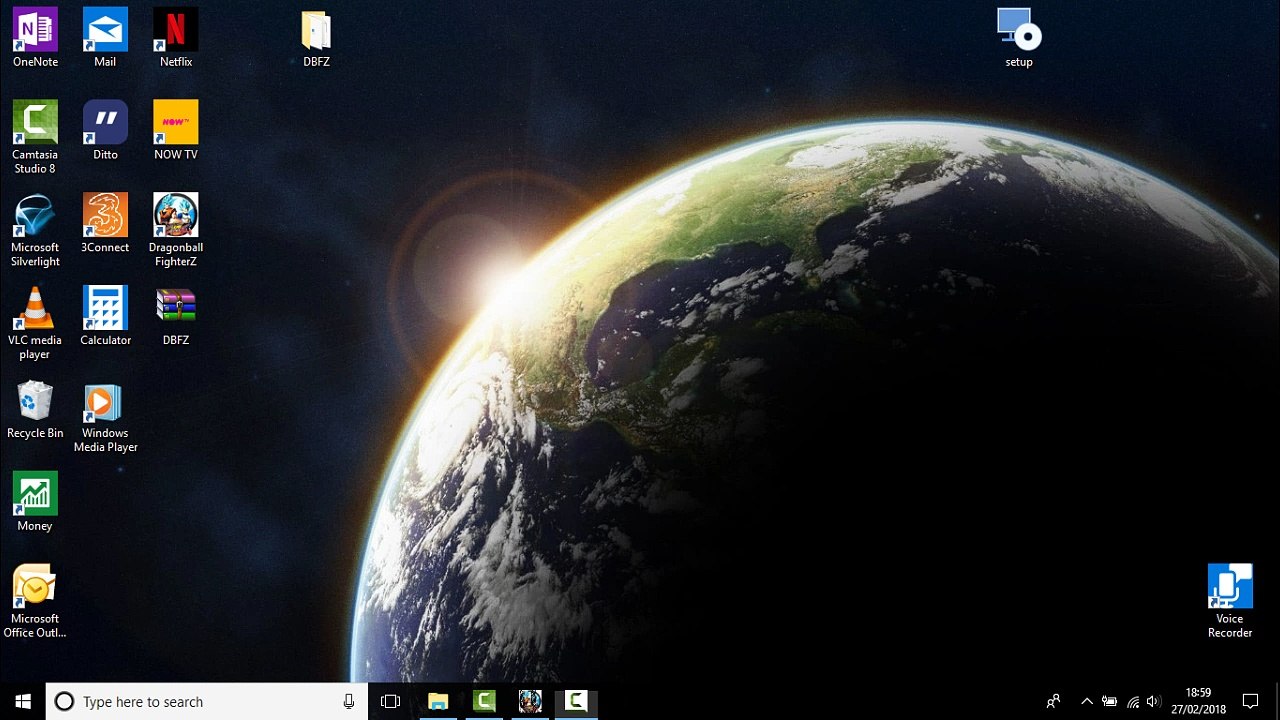Show hidden system tray icons
1280x720 pixels.
[x=1087, y=701]
